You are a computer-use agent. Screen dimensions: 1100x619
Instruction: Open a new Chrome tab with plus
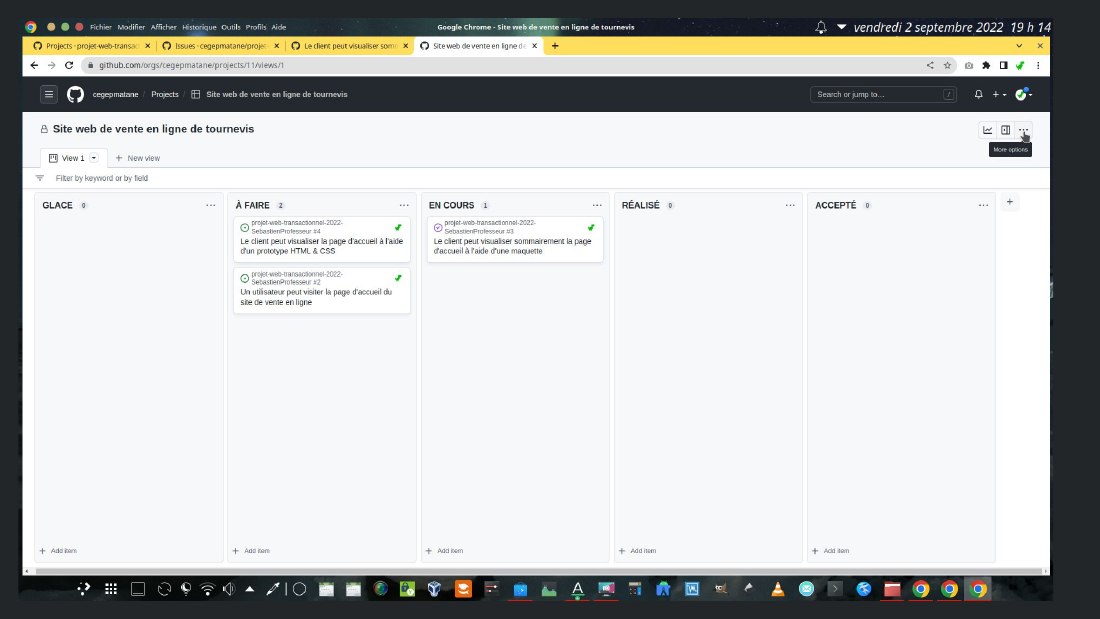pos(555,46)
